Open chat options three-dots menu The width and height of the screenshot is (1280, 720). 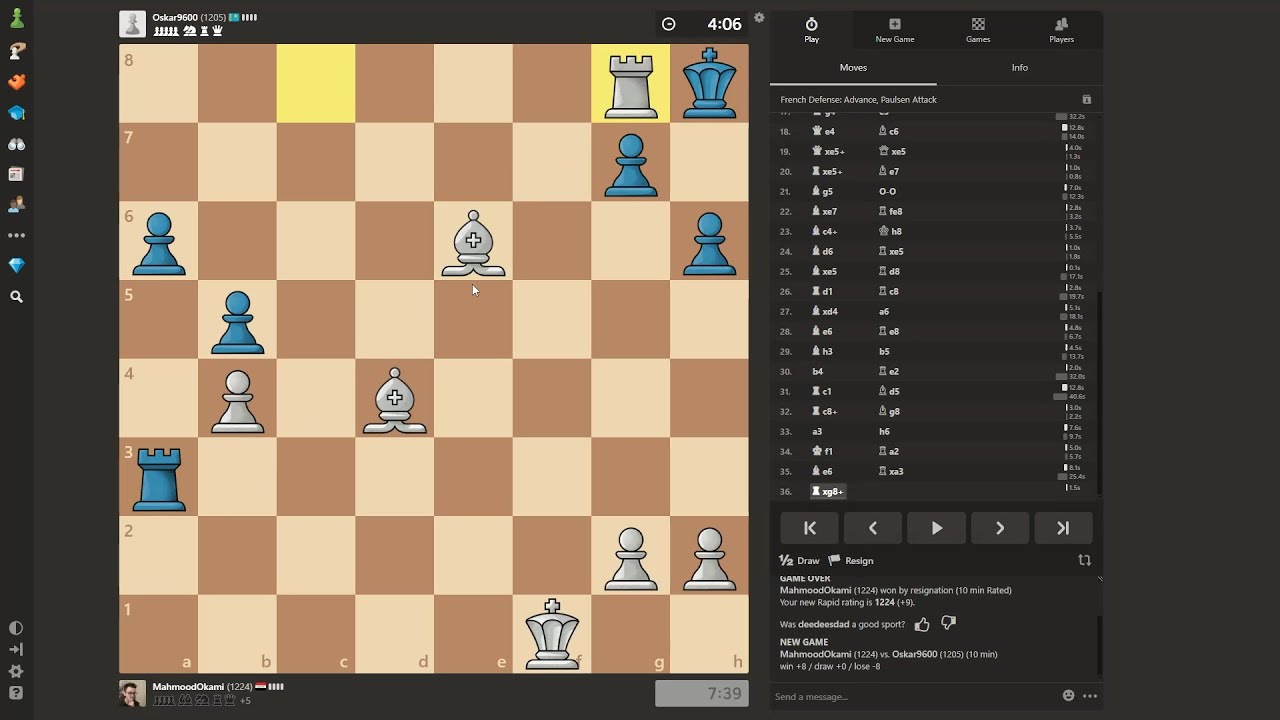tap(1090, 696)
